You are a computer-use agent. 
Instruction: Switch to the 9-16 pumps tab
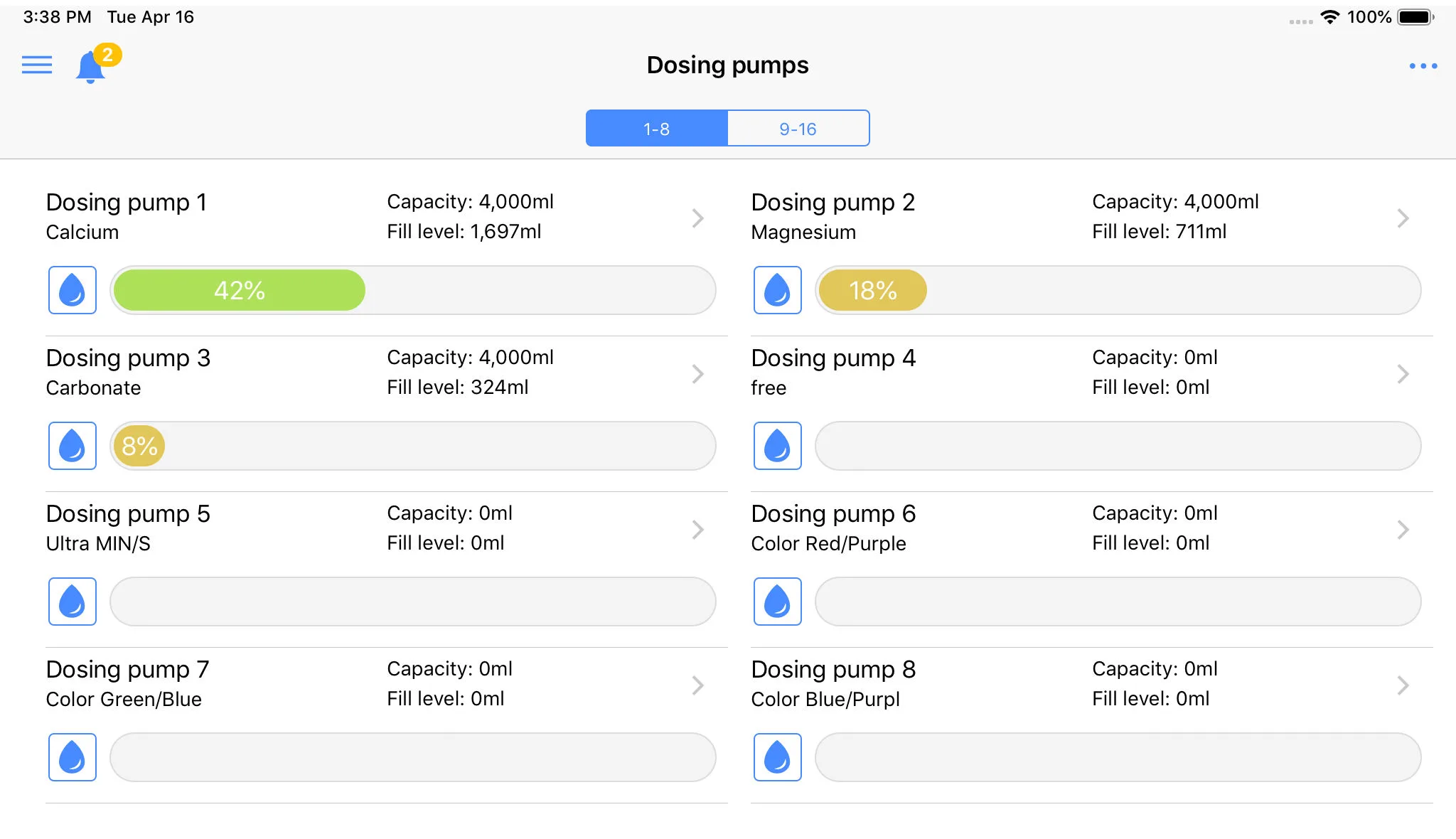coord(798,129)
